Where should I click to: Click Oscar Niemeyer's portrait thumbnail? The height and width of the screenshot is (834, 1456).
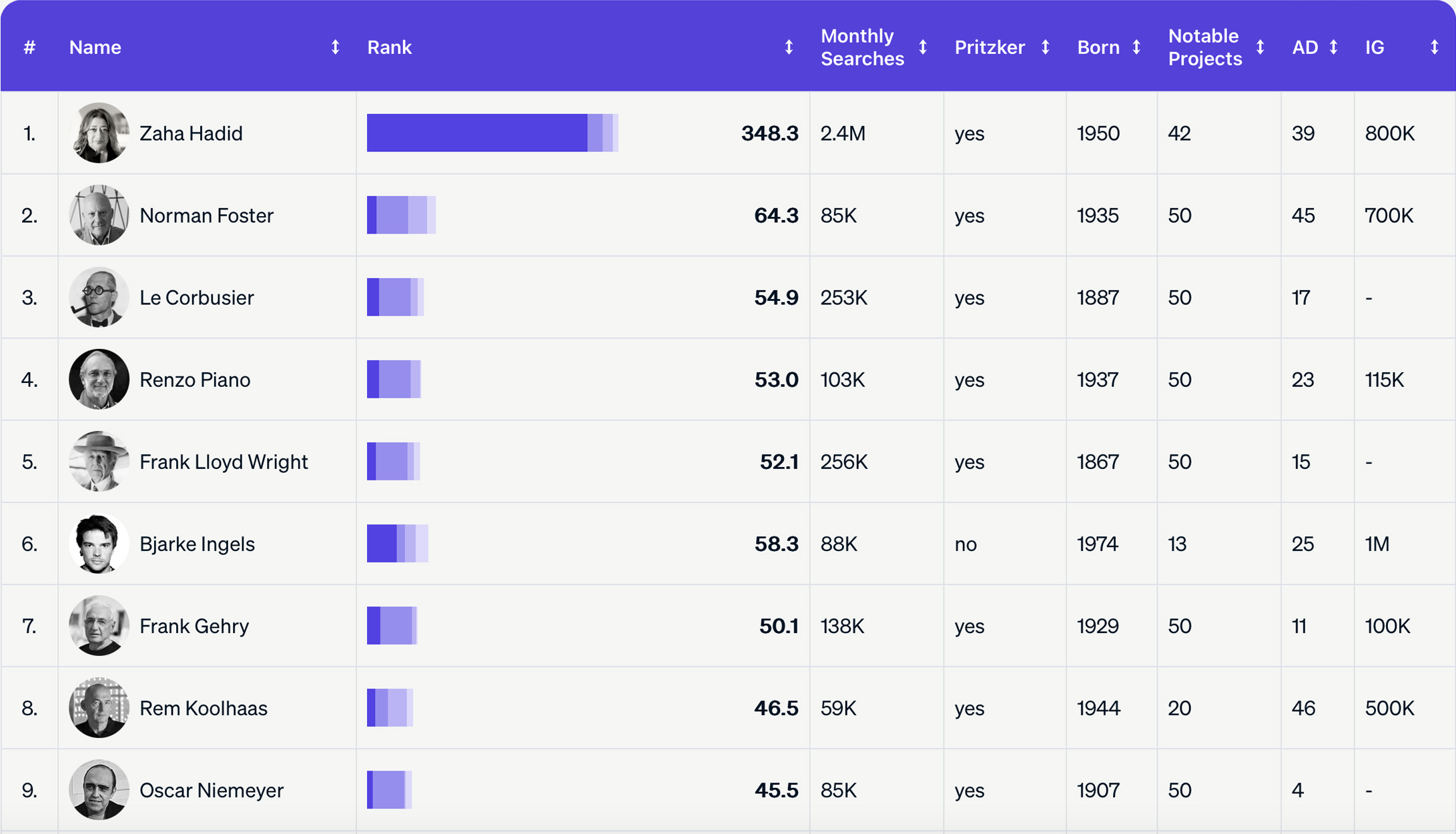[99, 790]
